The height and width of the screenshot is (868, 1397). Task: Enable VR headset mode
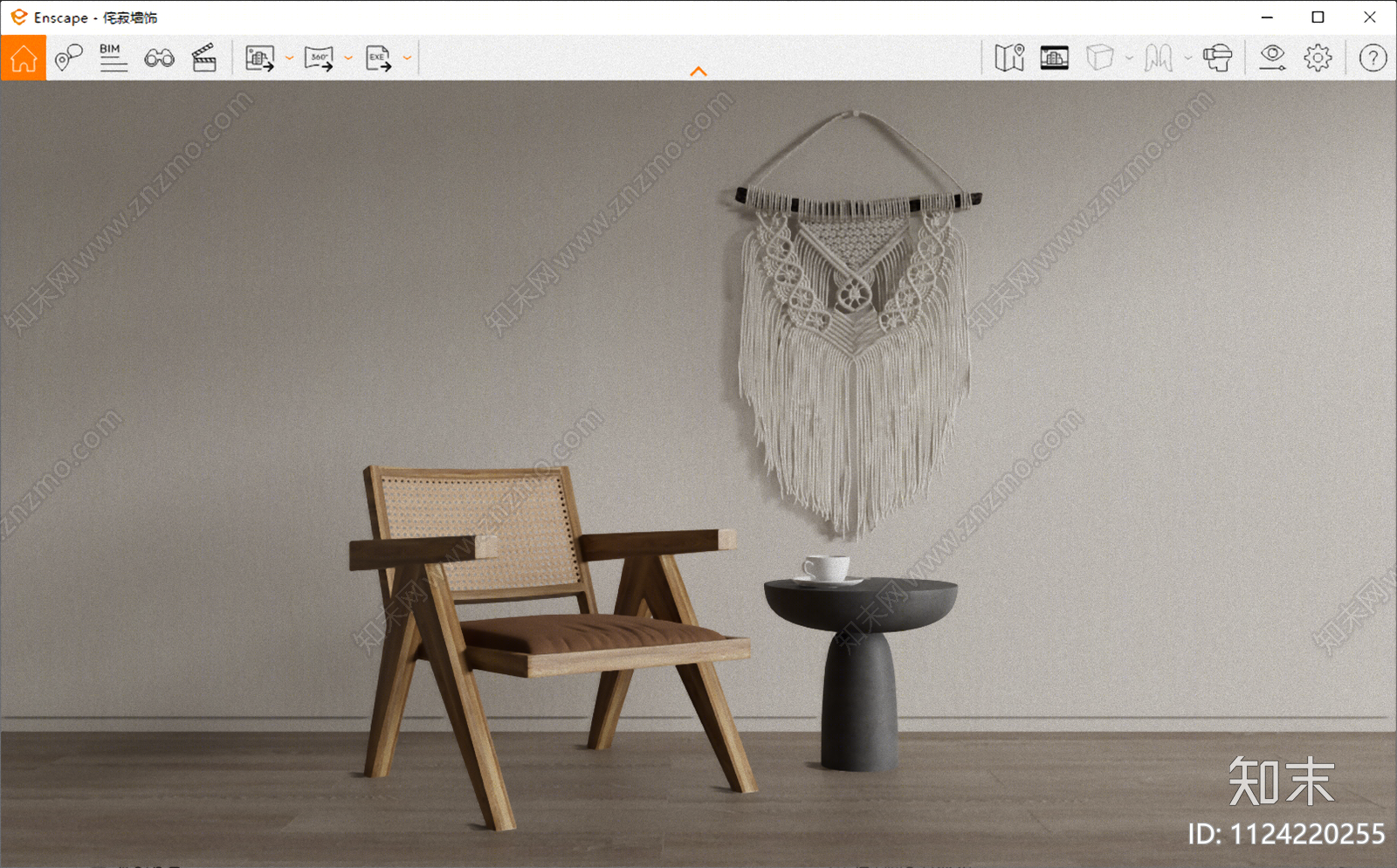(1217, 59)
